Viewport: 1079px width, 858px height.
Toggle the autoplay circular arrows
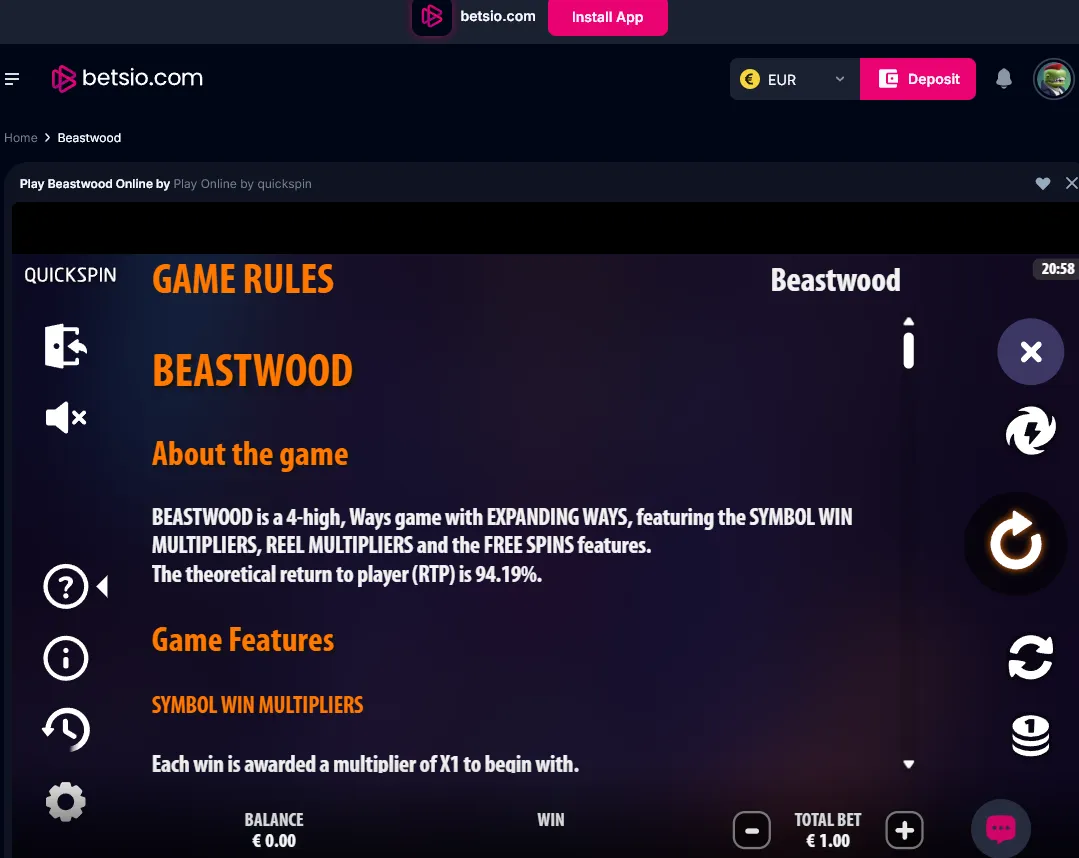(1031, 657)
